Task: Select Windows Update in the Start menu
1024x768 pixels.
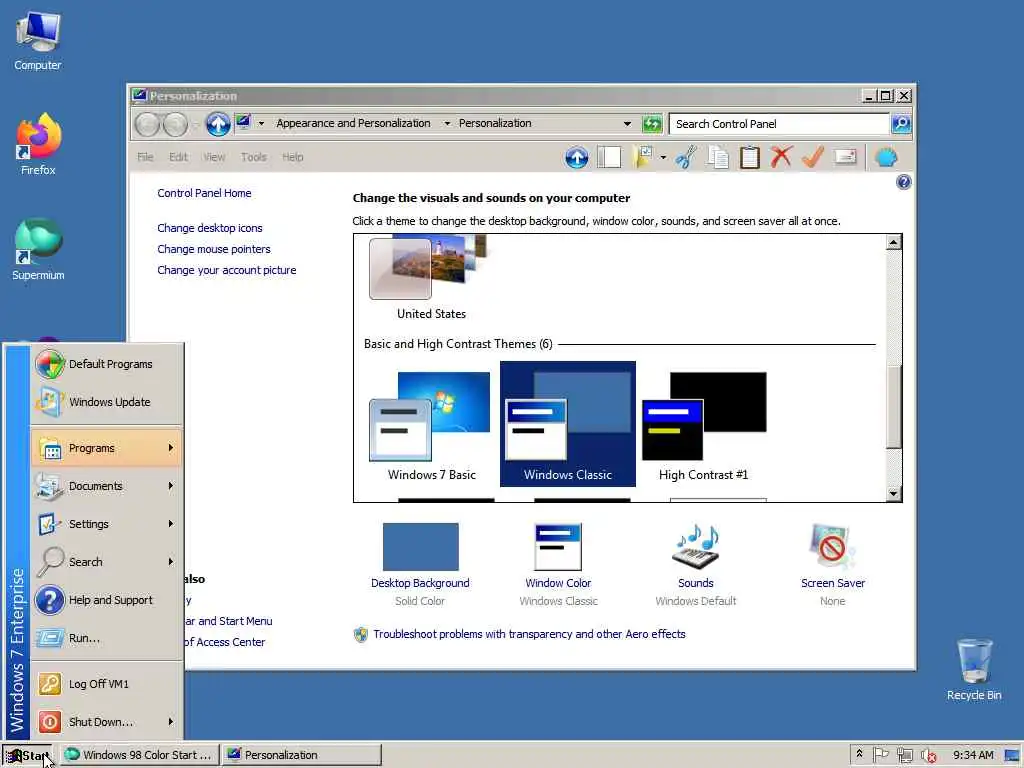Action: pos(106,402)
